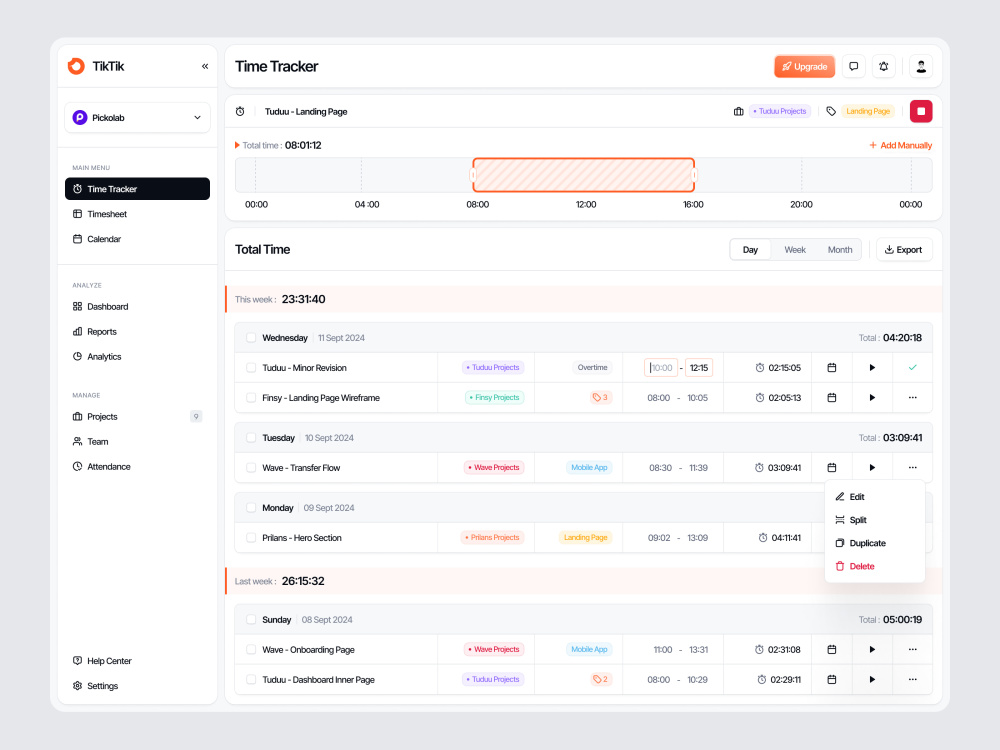This screenshot has height=750, width=1000.
Task: Go to the Dashboard page
Action: coord(137,307)
